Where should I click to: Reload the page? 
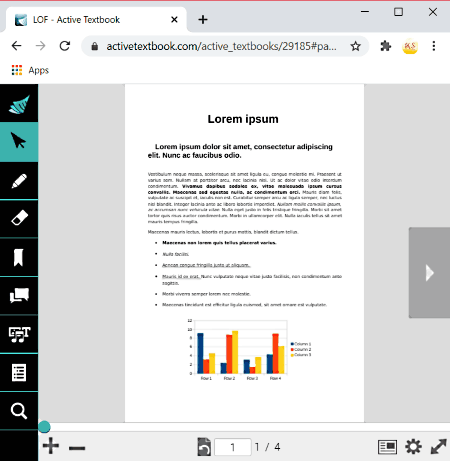pos(65,46)
